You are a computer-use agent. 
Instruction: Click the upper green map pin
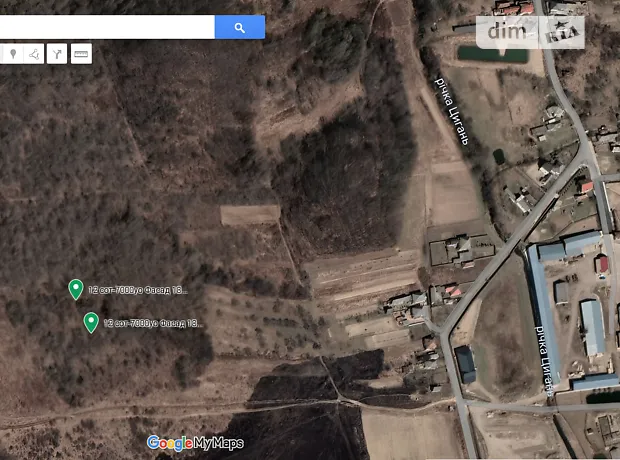[76, 289]
